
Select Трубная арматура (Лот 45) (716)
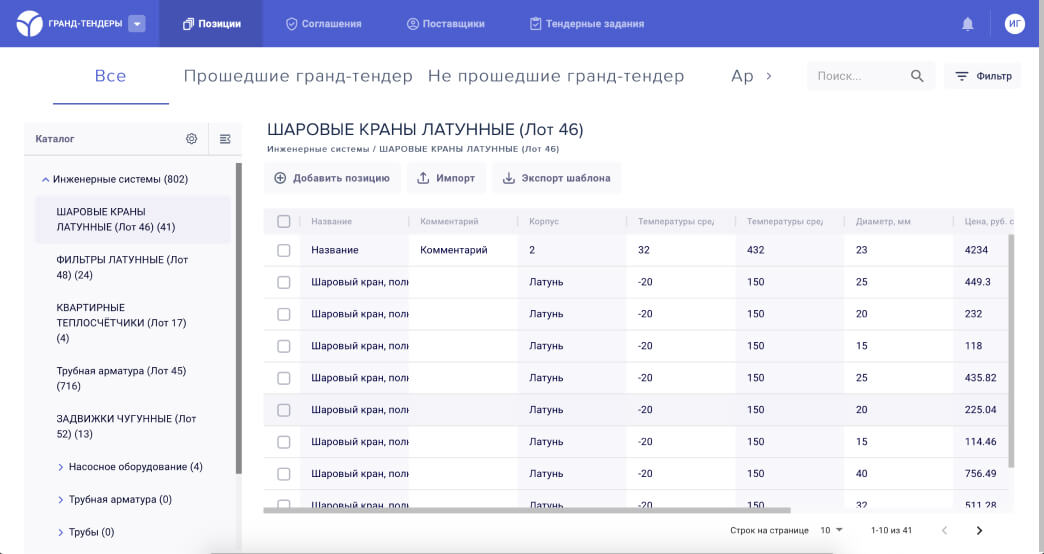coord(132,378)
